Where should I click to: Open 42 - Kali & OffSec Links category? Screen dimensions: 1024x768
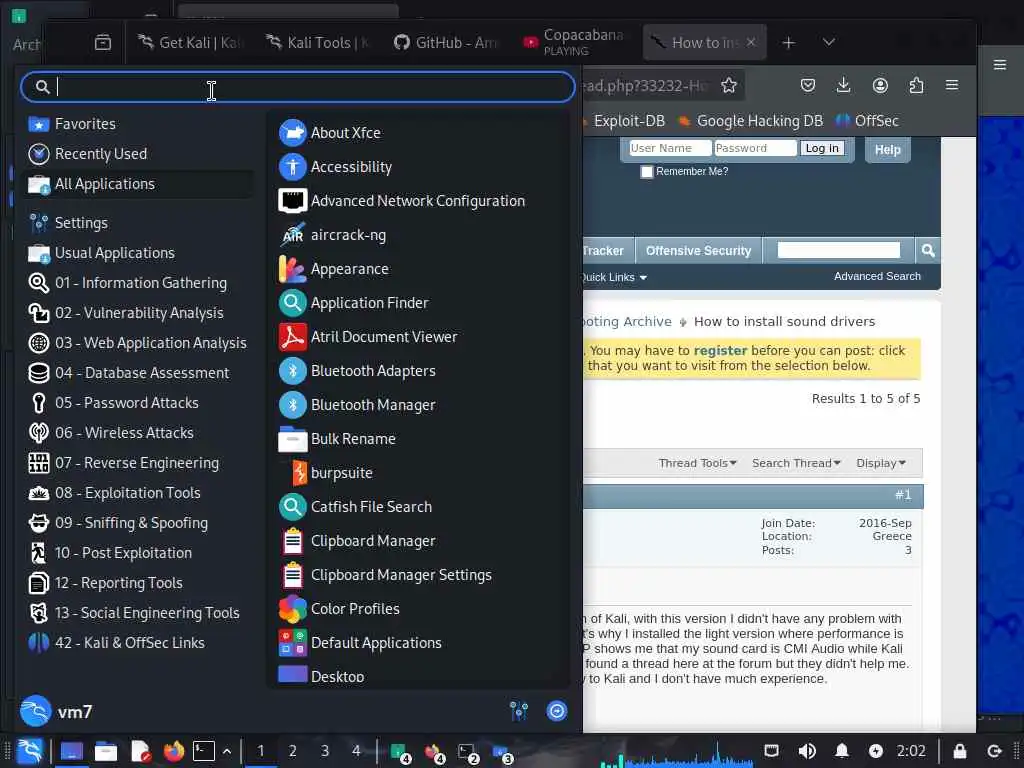pos(137,643)
